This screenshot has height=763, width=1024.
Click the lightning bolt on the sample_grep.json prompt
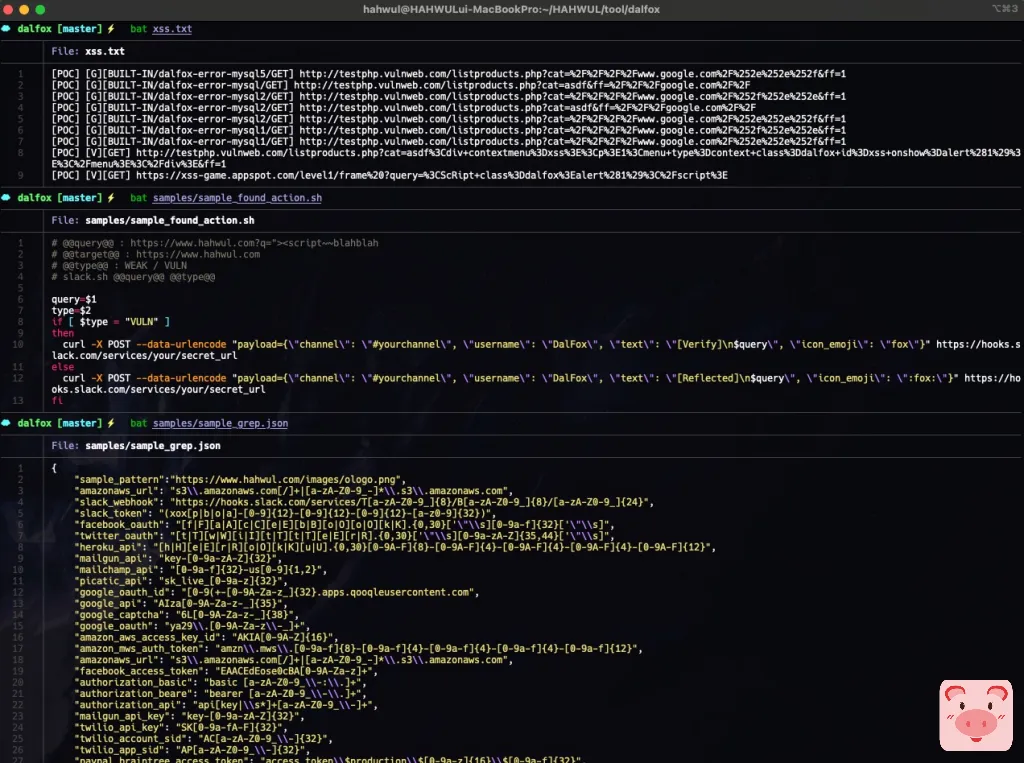111,423
